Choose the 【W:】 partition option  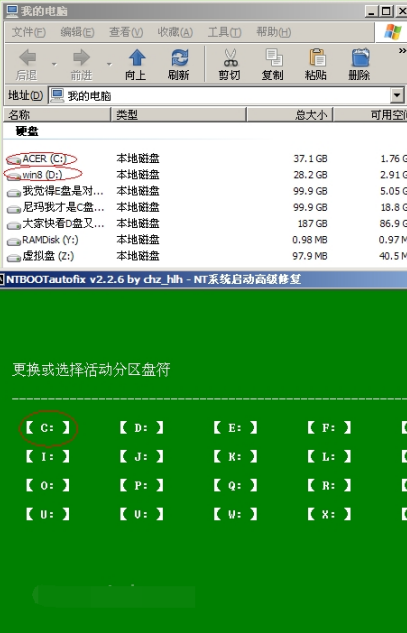(235, 514)
